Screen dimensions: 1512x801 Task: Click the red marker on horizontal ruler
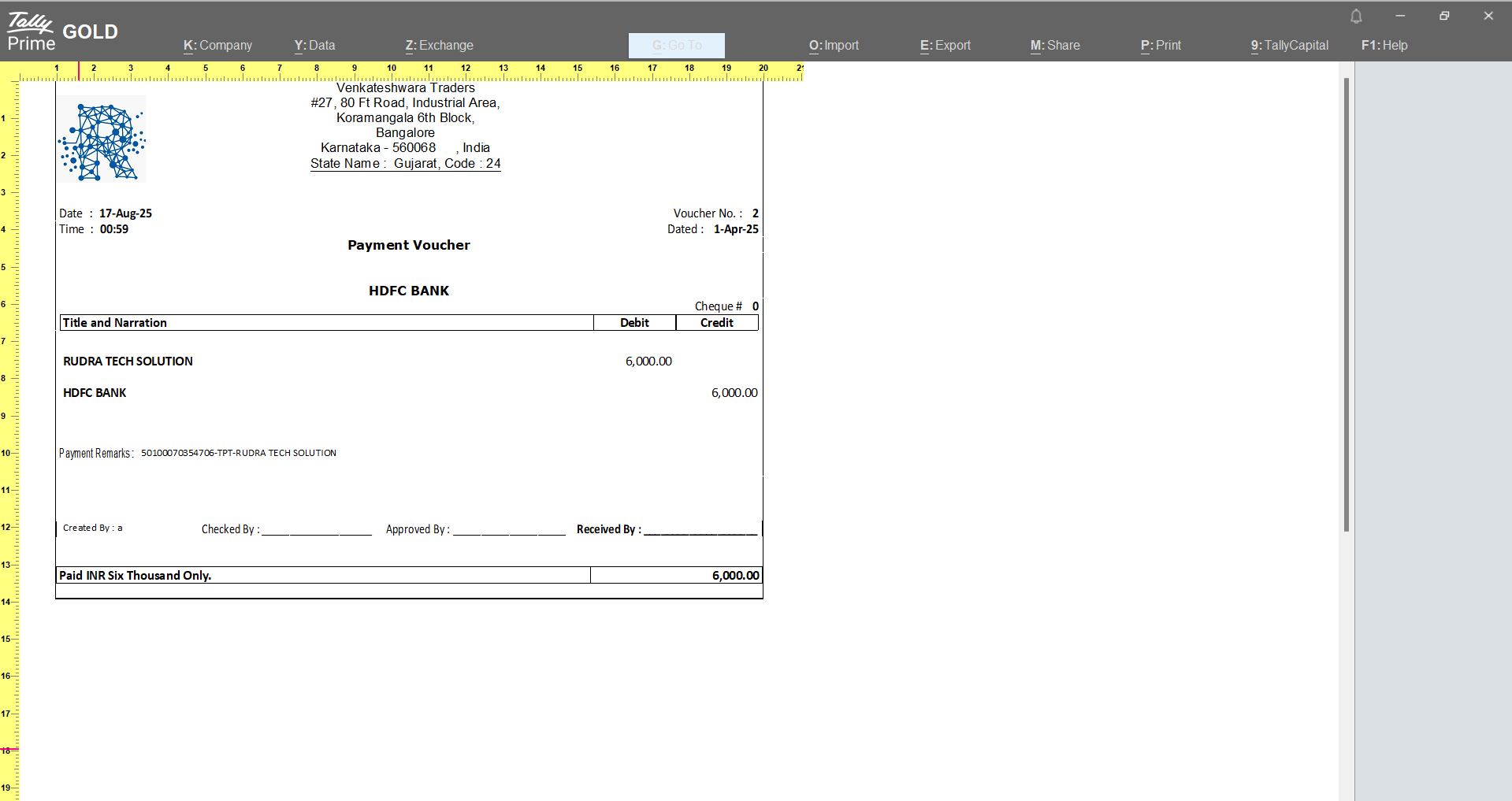coord(79,71)
